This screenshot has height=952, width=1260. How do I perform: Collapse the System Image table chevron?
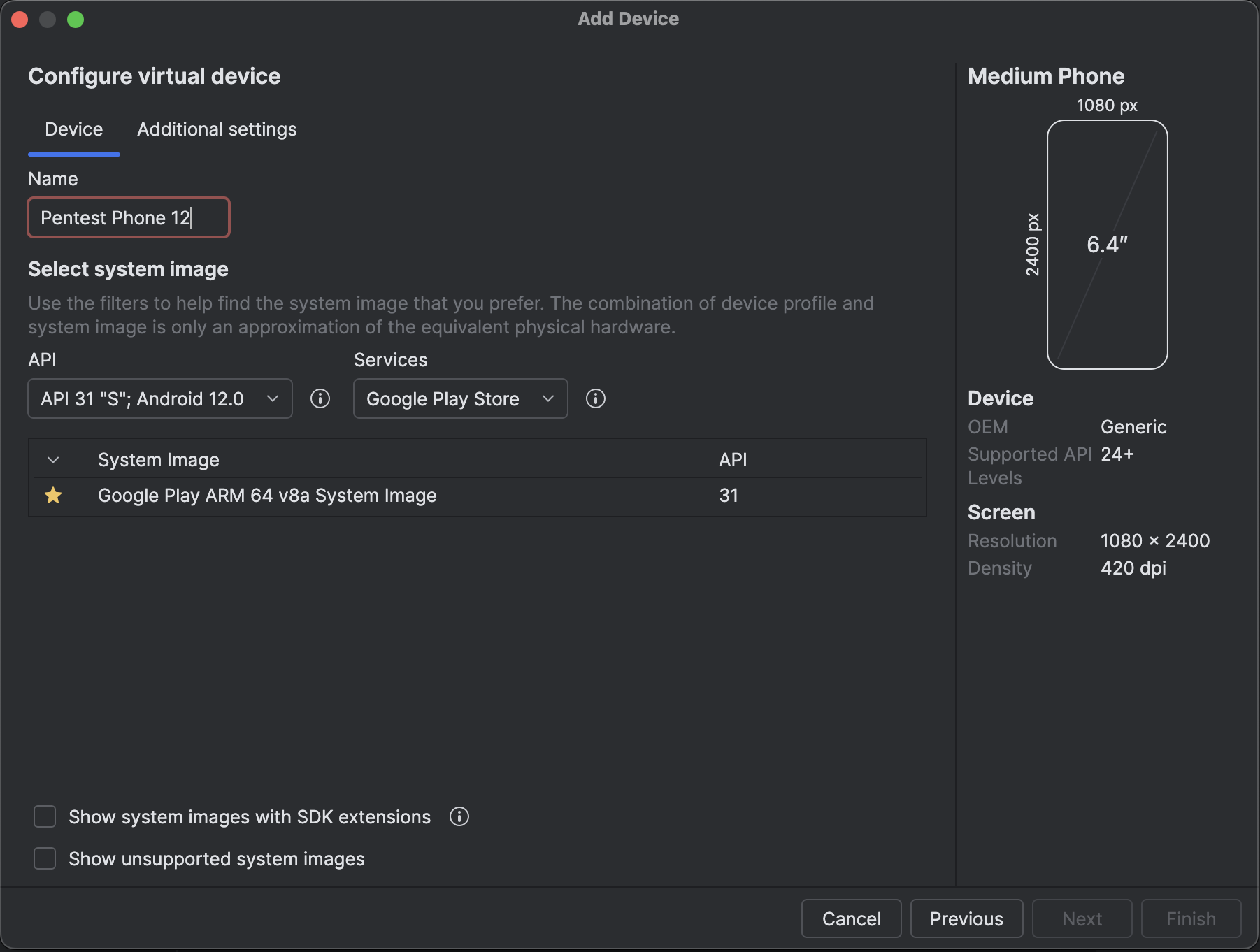[x=53, y=460]
